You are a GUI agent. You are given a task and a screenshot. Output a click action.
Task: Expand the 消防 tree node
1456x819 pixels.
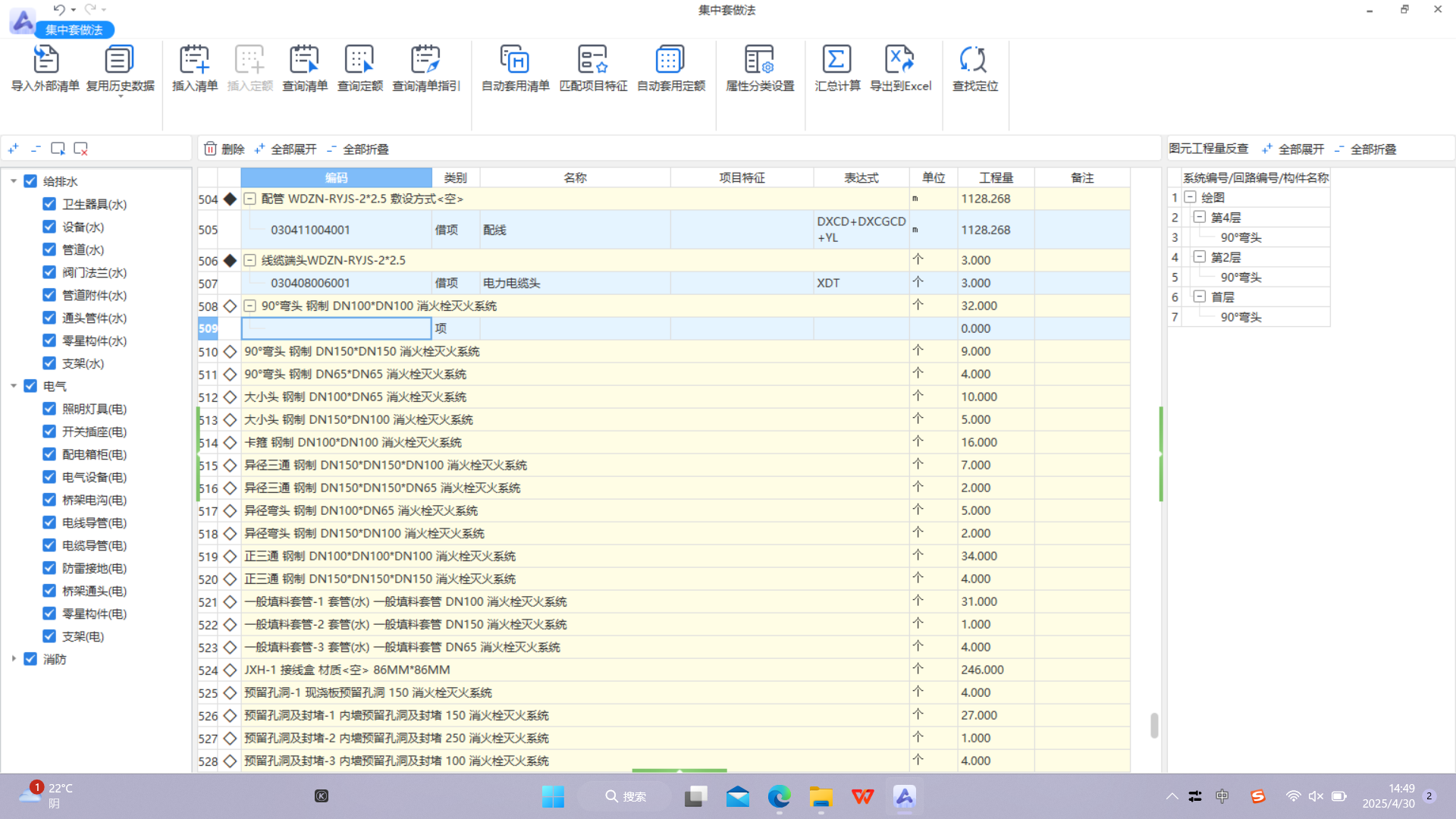click(14, 659)
